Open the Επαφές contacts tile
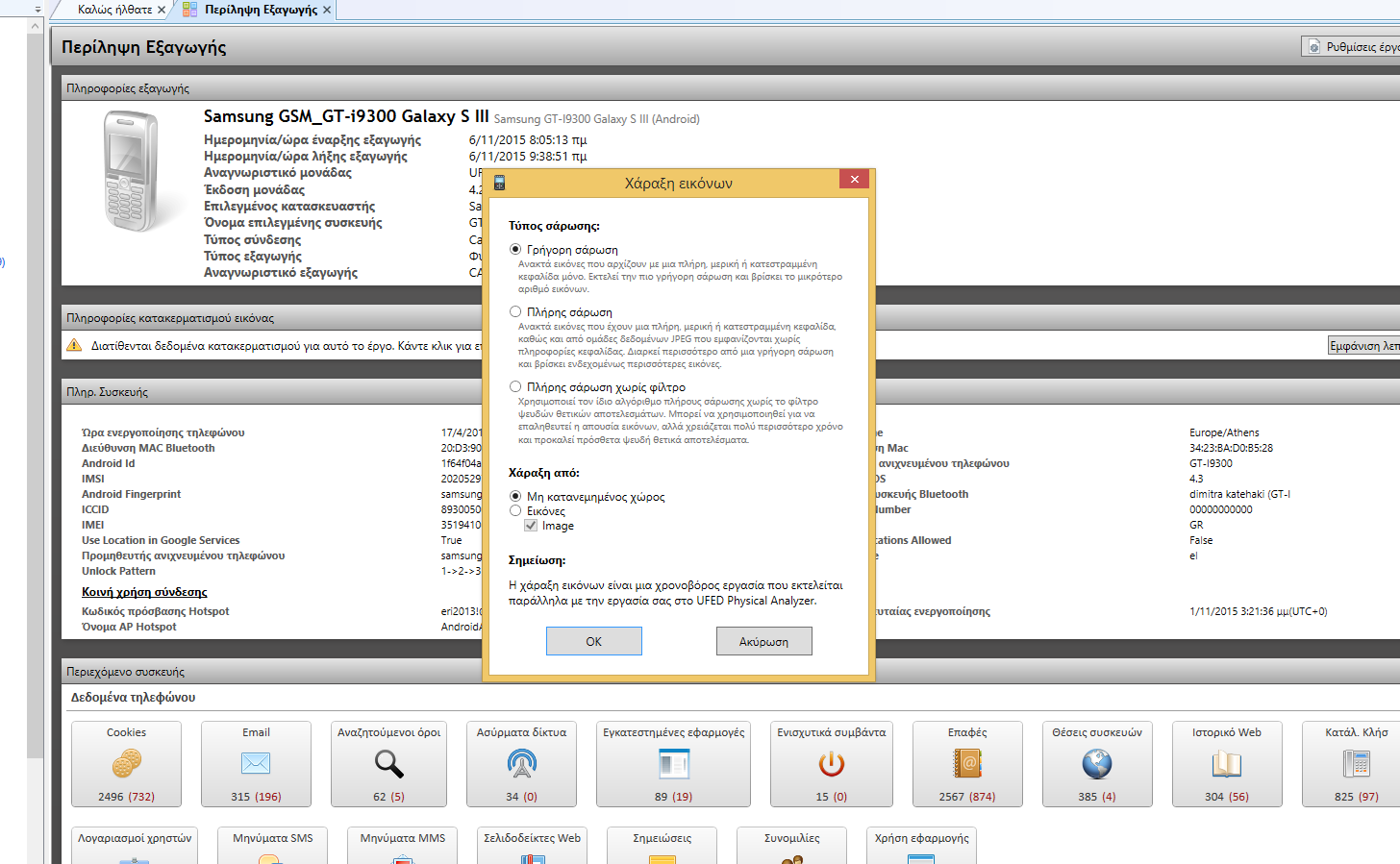 click(x=967, y=764)
